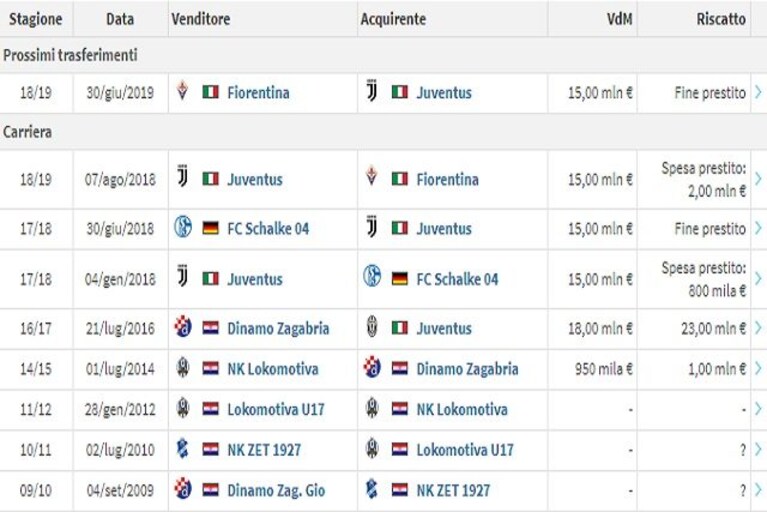This screenshot has height=512, width=767.
Task: Open Dinamo Zagabria seller link in 16/17 row
Action: pyautogui.click(x=278, y=328)
